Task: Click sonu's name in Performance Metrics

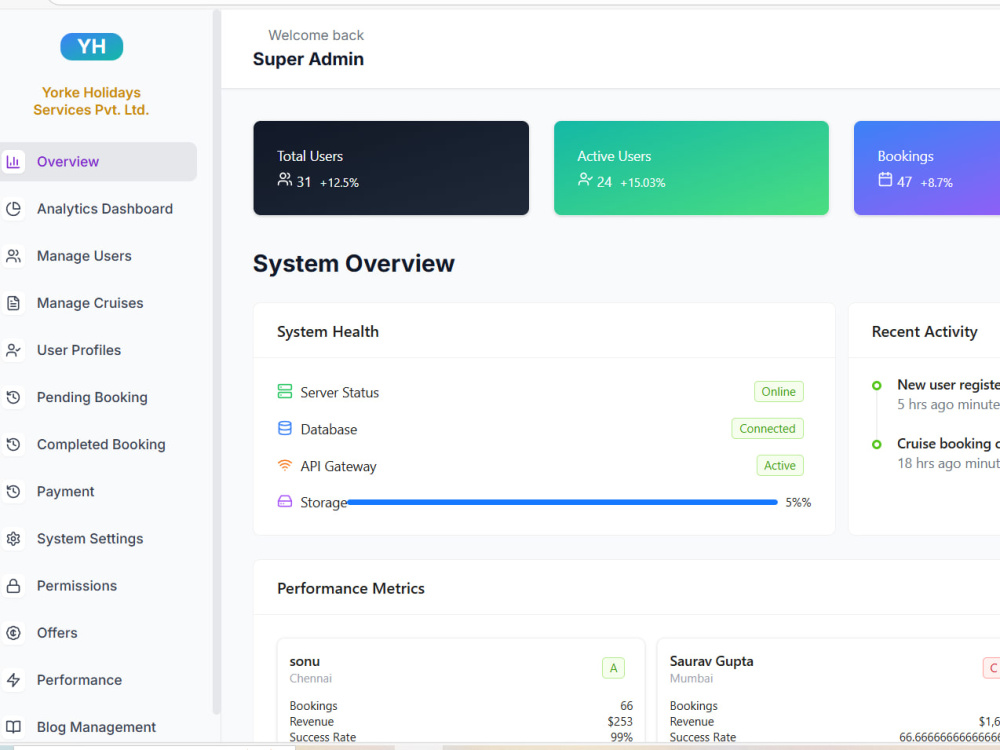Action: [304, 661]
